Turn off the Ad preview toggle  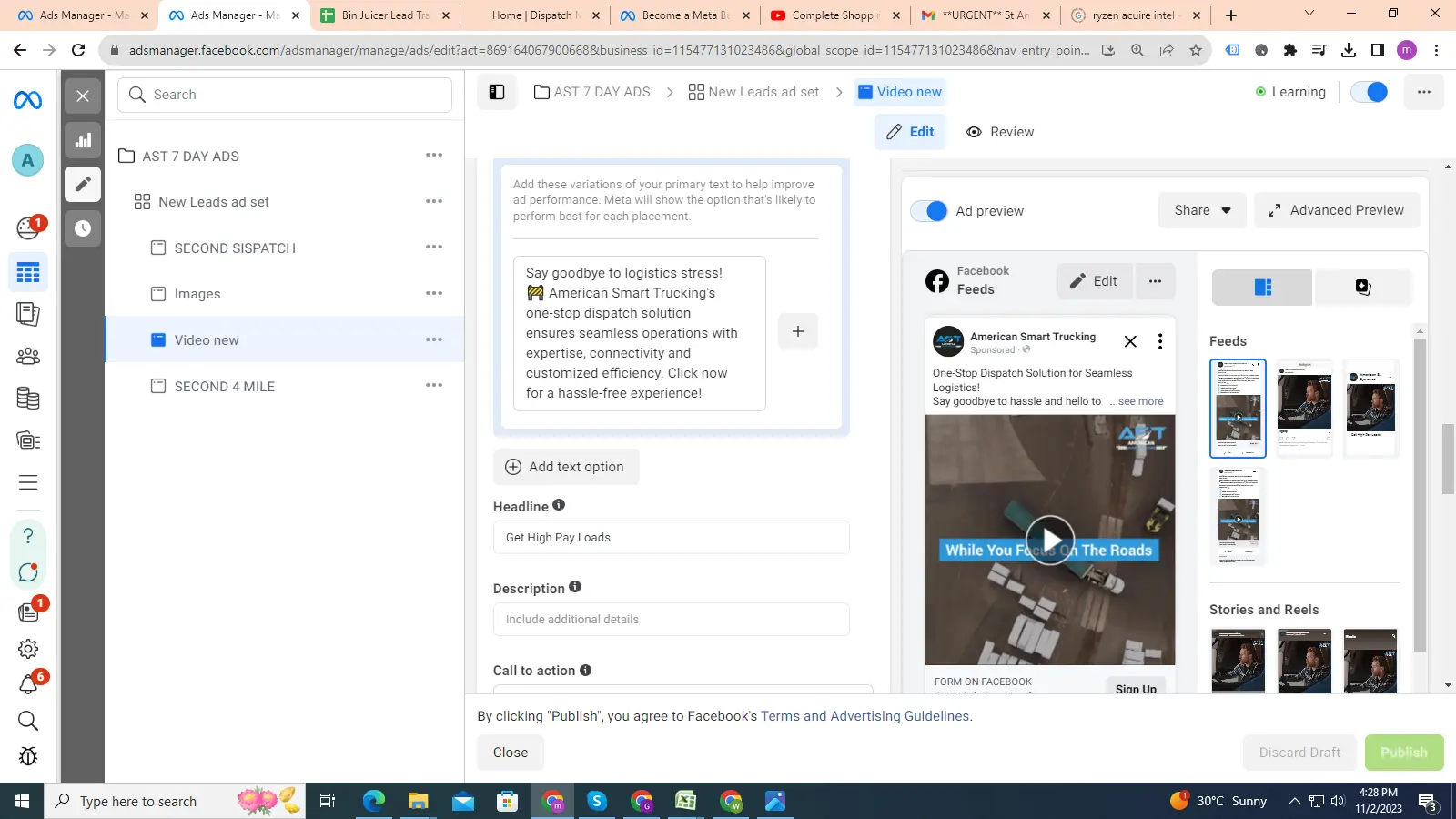point(929,211)
